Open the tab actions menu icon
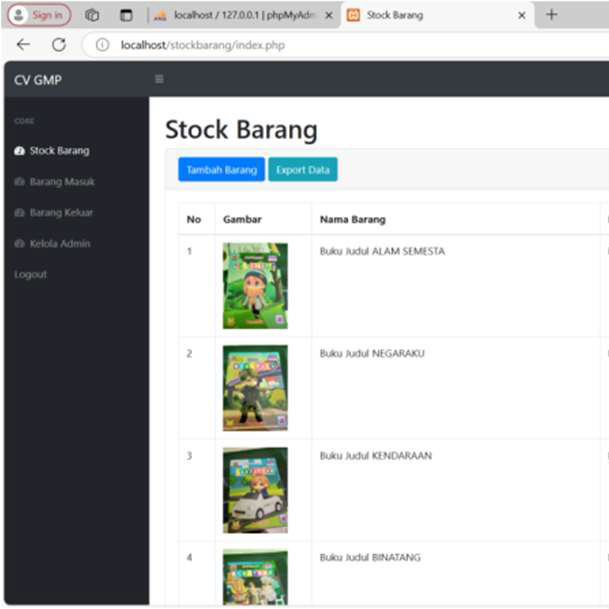 [x=126, y=15]
